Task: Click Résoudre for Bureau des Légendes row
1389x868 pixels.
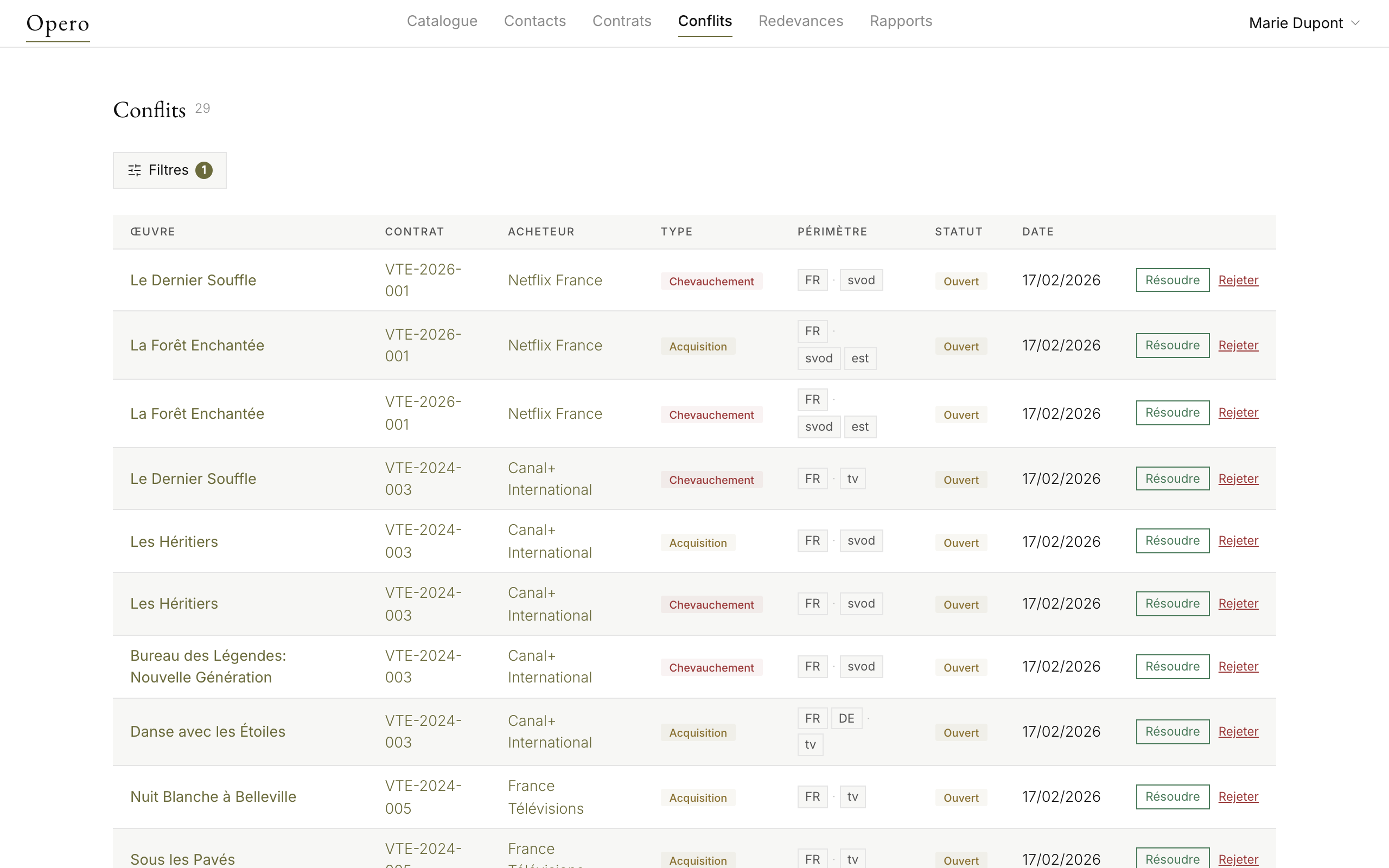Action: coord(1172,667)
